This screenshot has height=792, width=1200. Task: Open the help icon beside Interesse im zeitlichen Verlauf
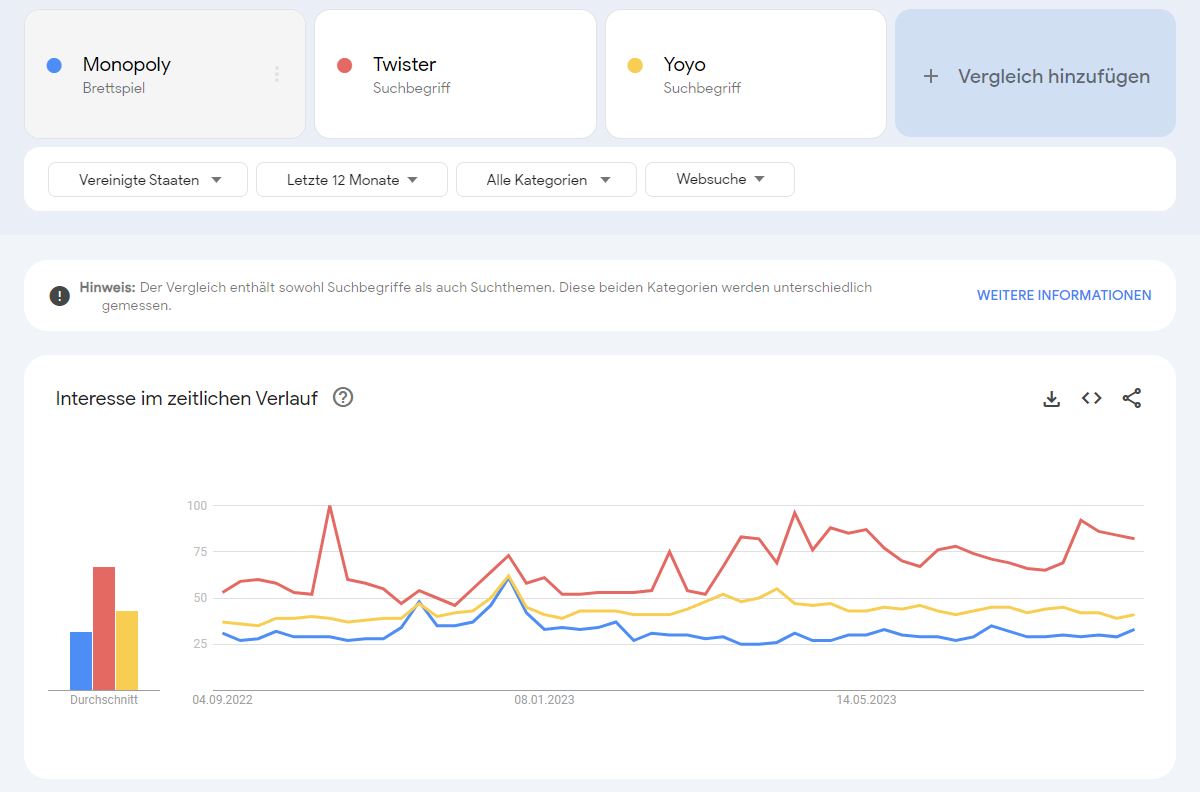(x=343, y=397)
